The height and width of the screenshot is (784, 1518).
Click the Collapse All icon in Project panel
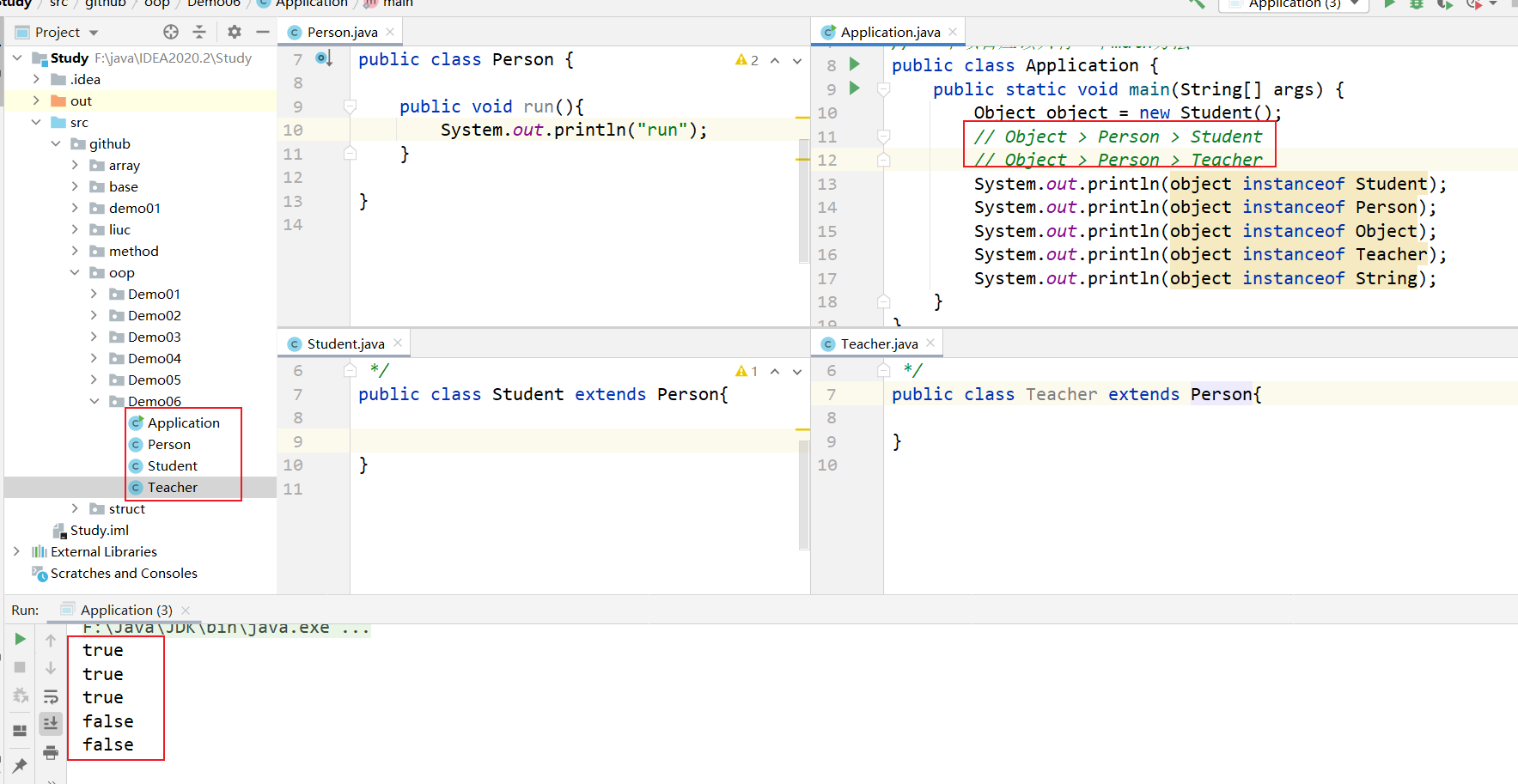click(199, 32)
